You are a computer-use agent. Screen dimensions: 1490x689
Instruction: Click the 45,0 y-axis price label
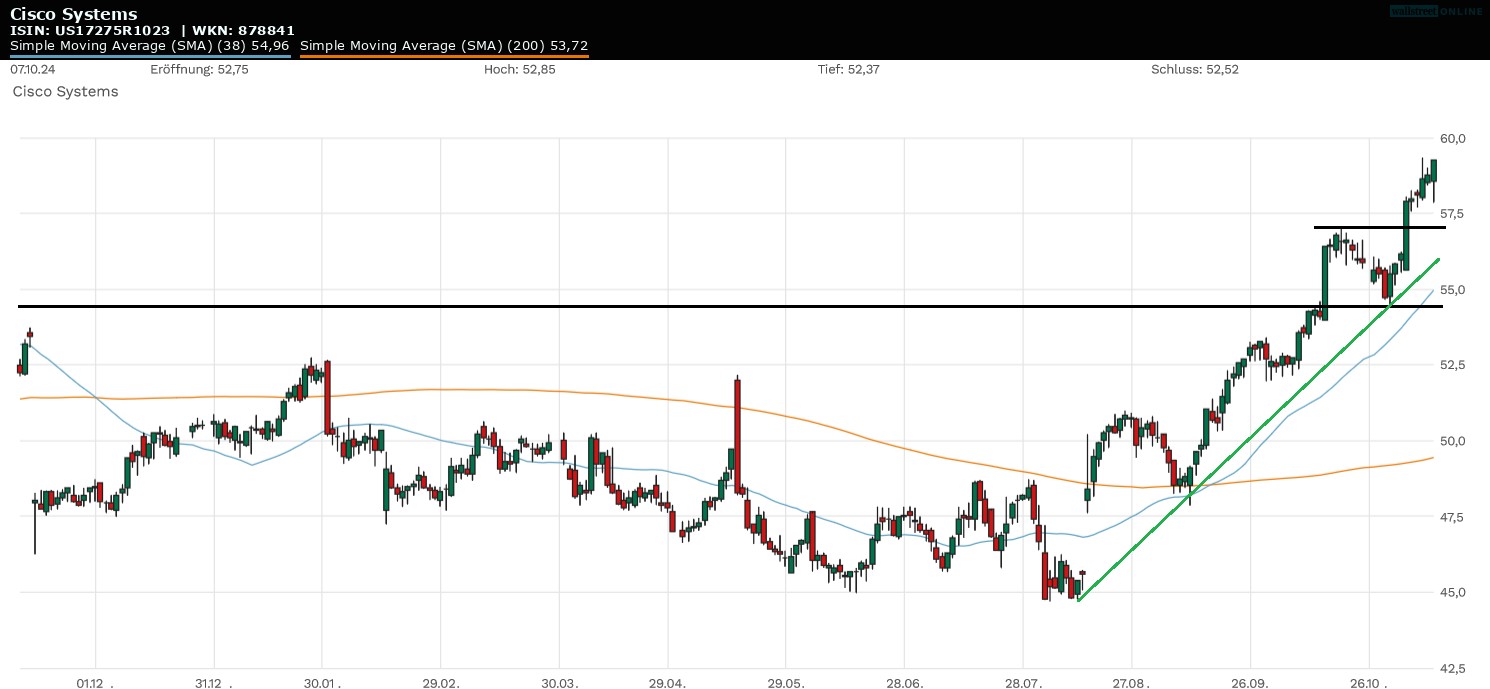[1453, 592]
